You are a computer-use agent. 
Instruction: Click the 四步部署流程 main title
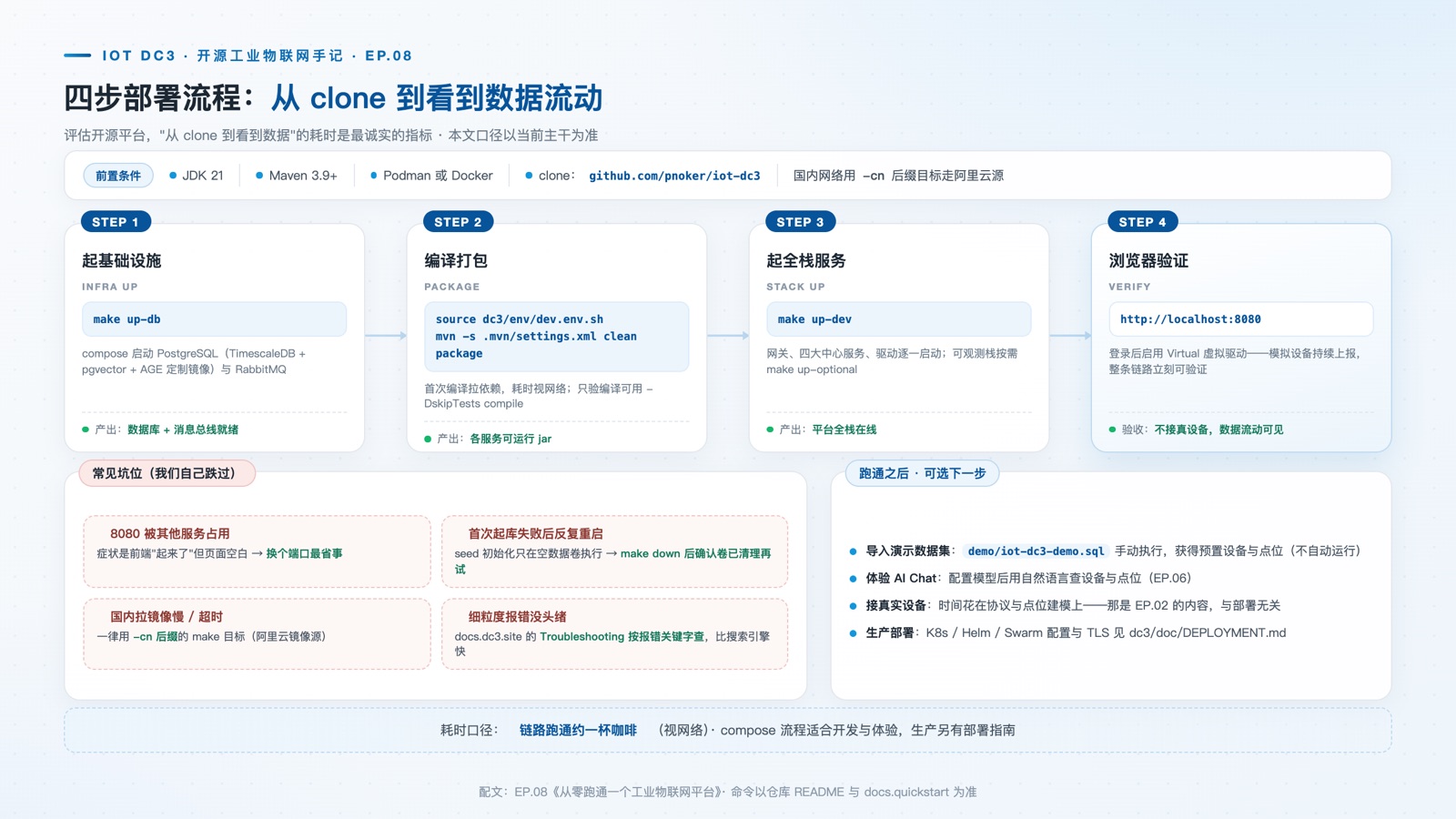(333, 98)
